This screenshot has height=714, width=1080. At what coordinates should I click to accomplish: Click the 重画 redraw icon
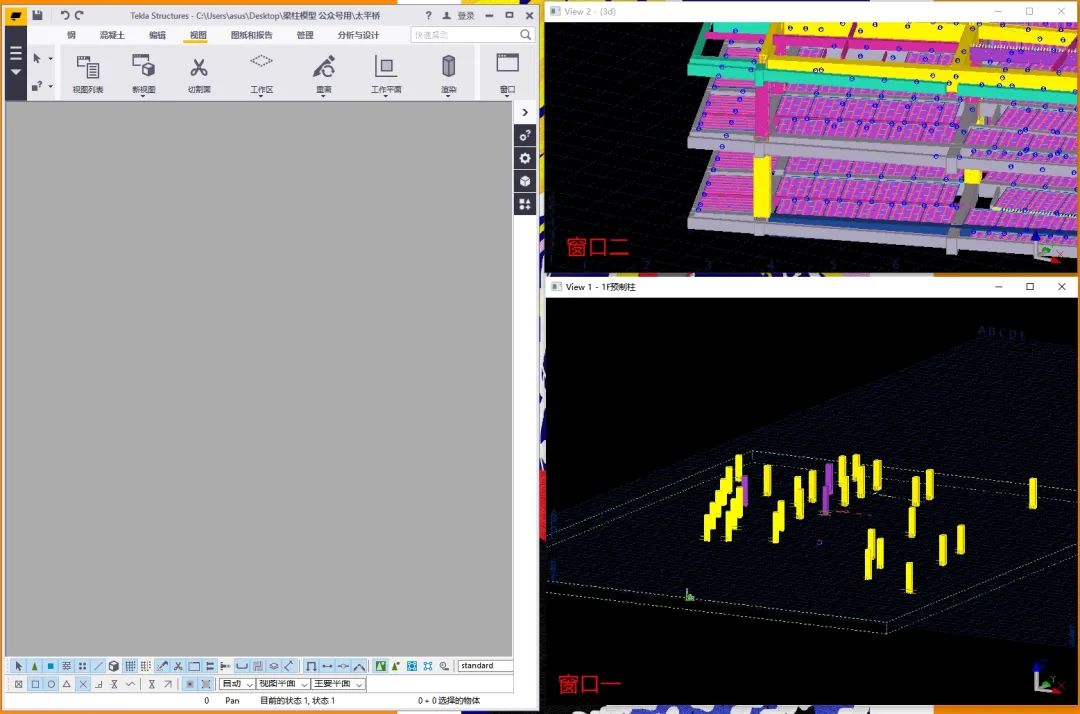323,68
